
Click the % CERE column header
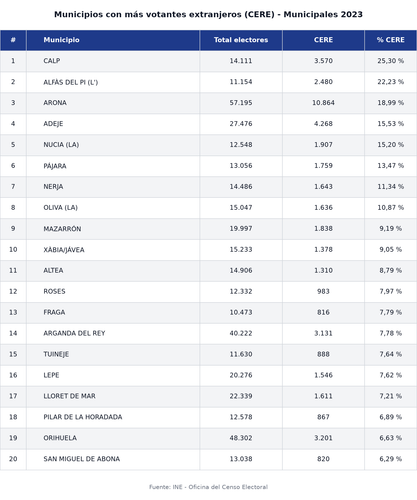391,40
